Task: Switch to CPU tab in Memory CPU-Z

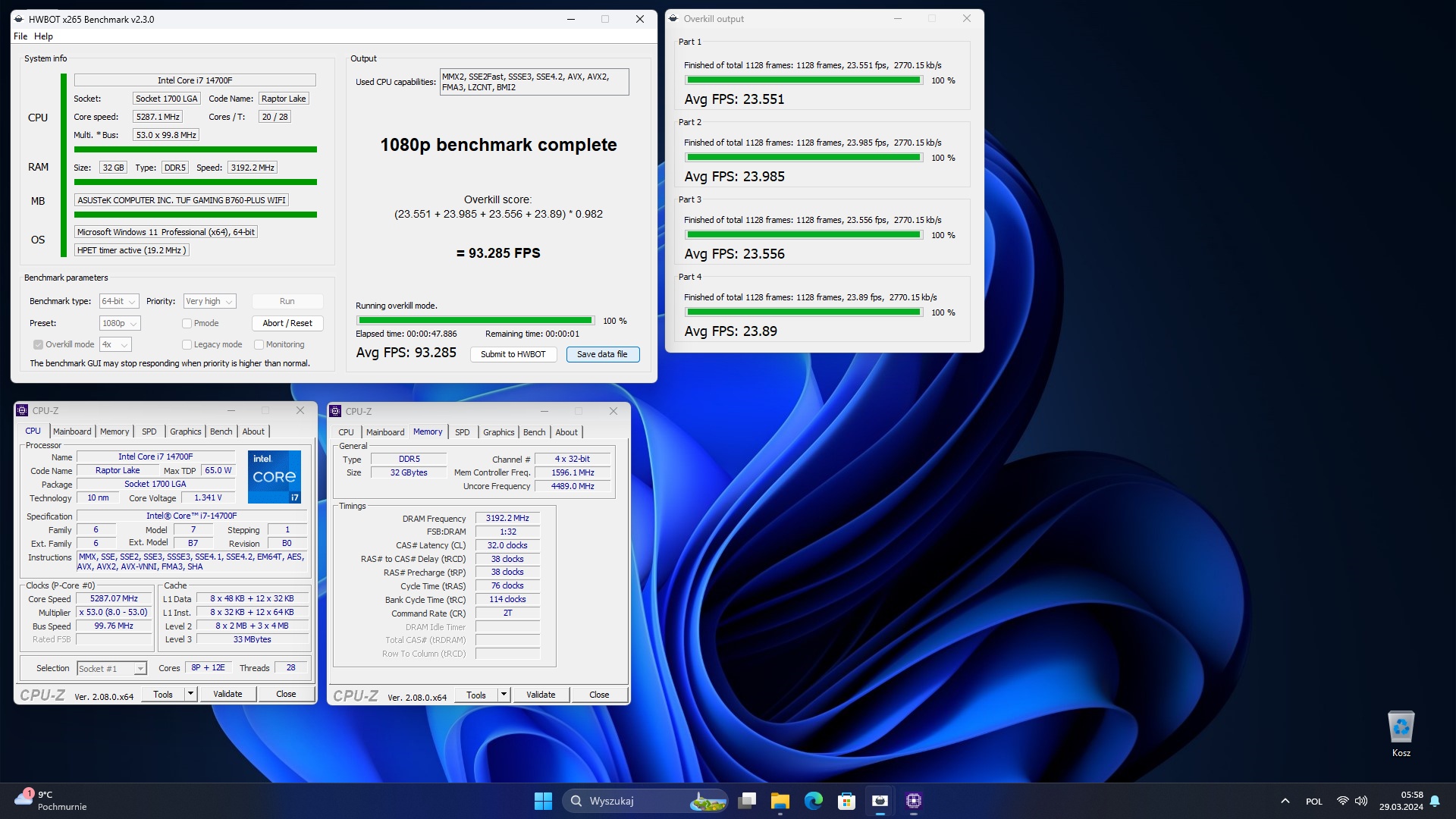Action: click(x=346, y=432)
